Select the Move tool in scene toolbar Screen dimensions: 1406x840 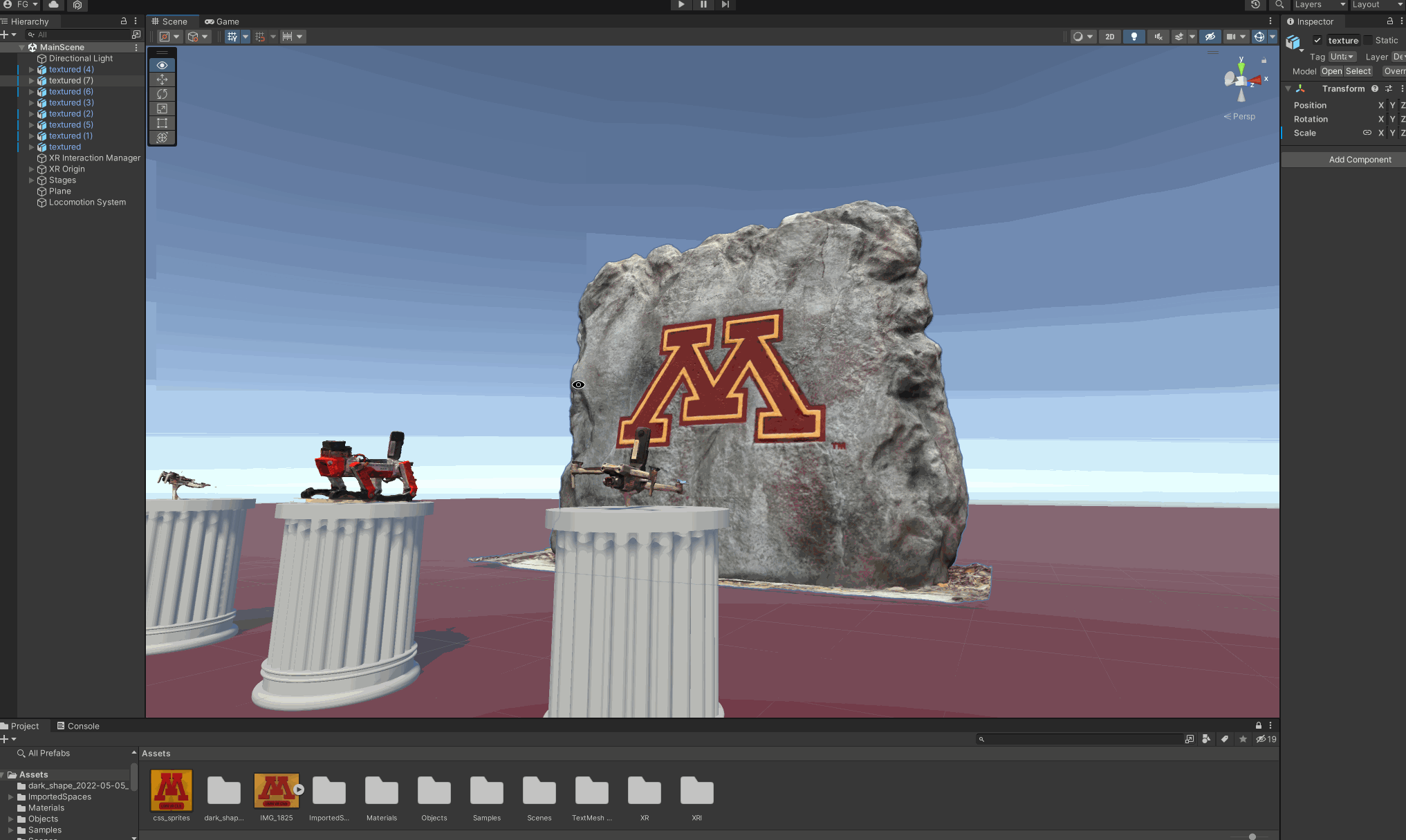(162, 80)
